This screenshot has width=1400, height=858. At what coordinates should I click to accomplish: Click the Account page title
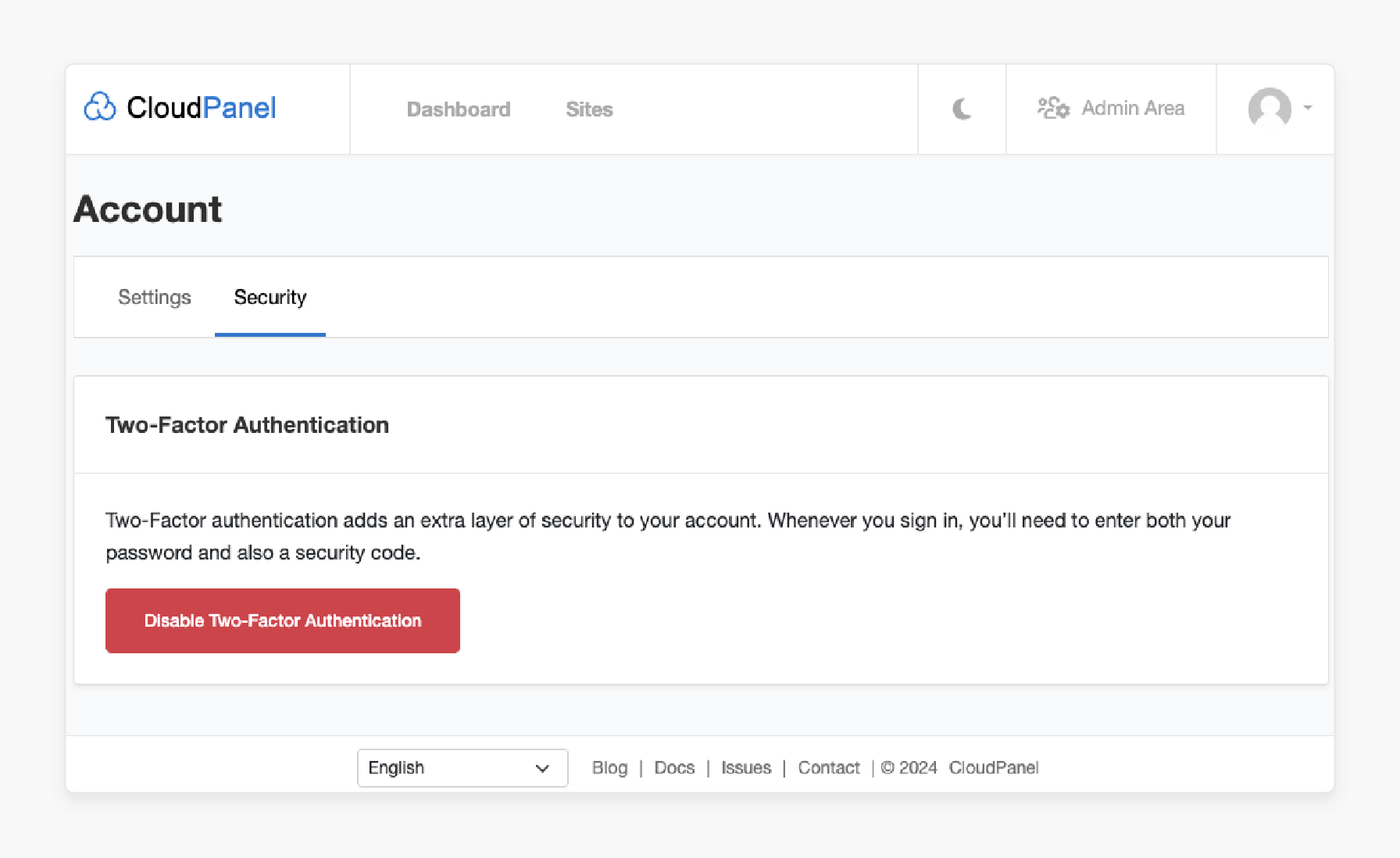[x=148, y=209]
